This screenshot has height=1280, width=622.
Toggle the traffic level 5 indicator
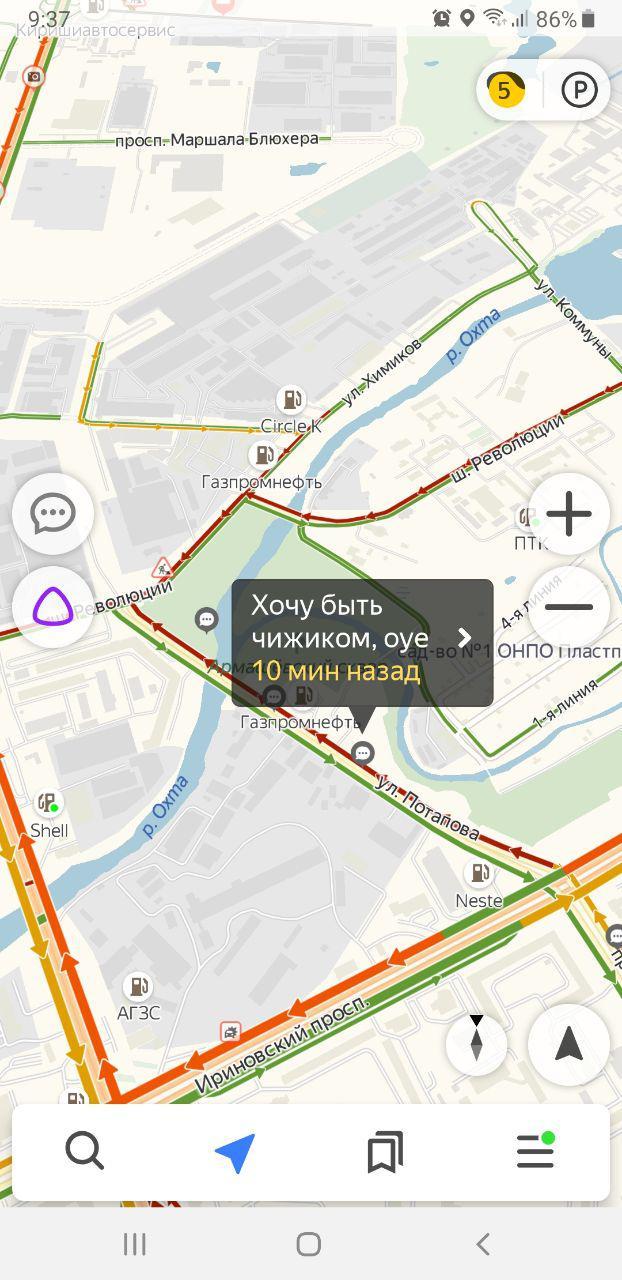coord(506,90)
